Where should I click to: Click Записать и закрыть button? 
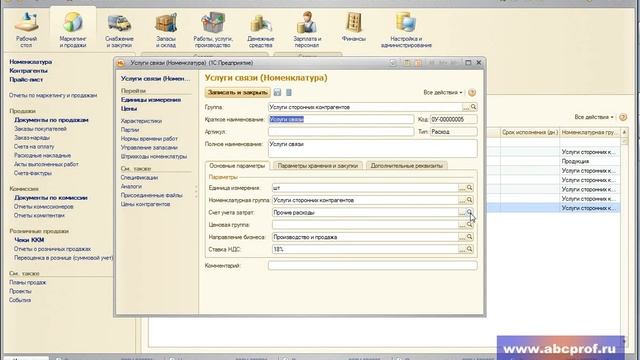238,93
